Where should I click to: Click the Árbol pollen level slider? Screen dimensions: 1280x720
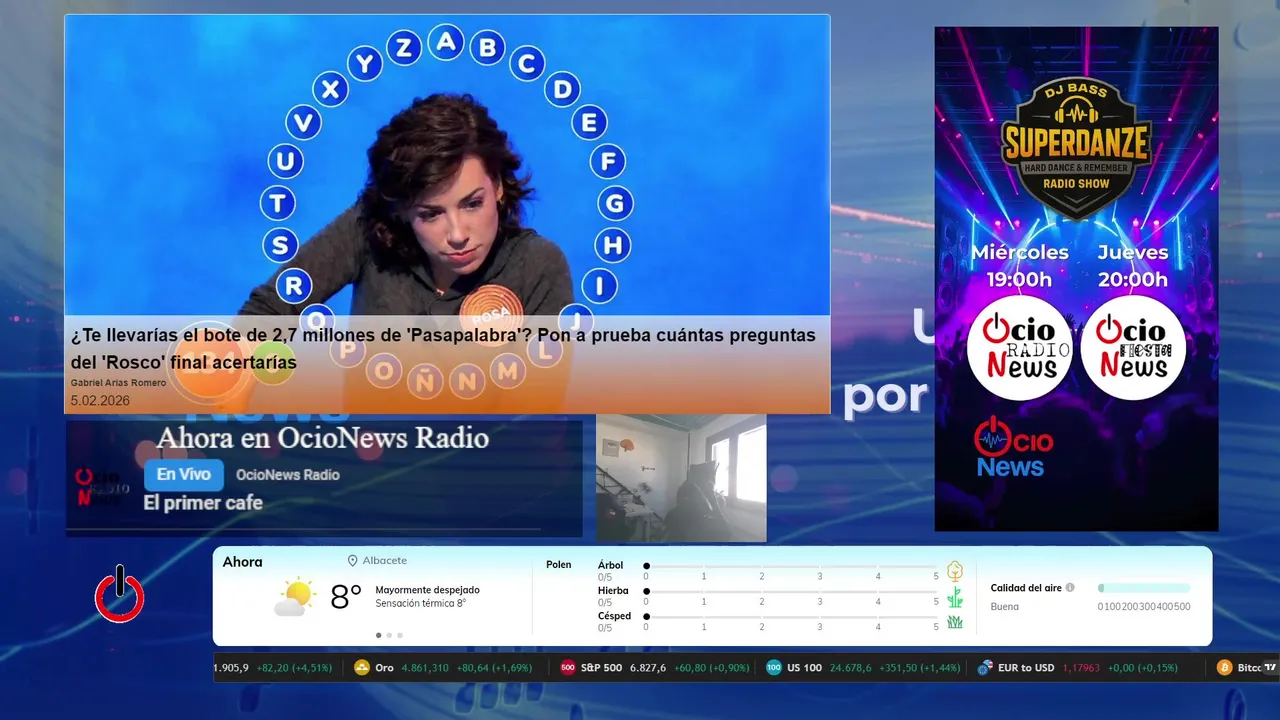pos(791,566)
